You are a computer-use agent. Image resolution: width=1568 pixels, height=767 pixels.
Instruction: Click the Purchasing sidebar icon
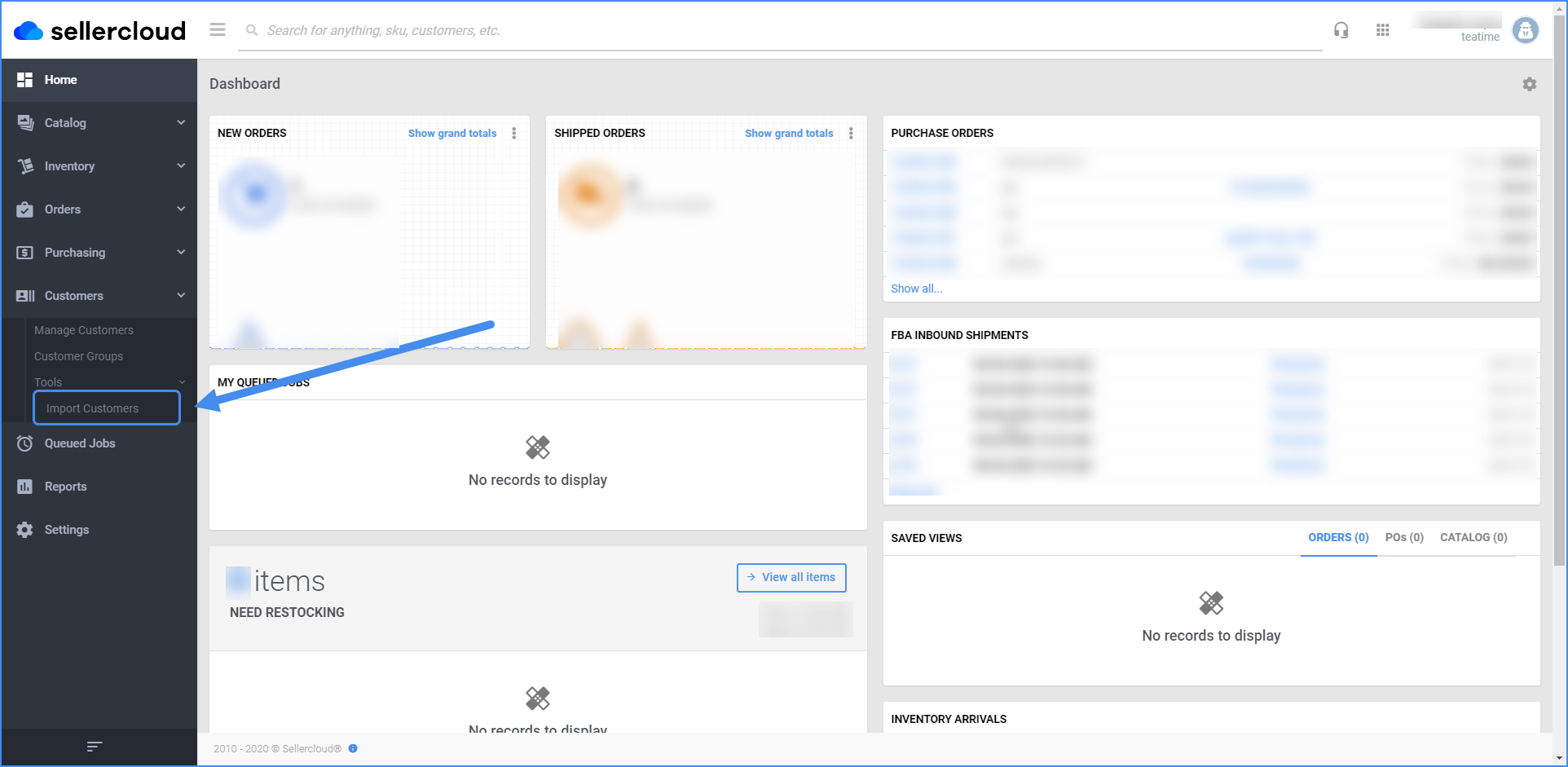25,253
